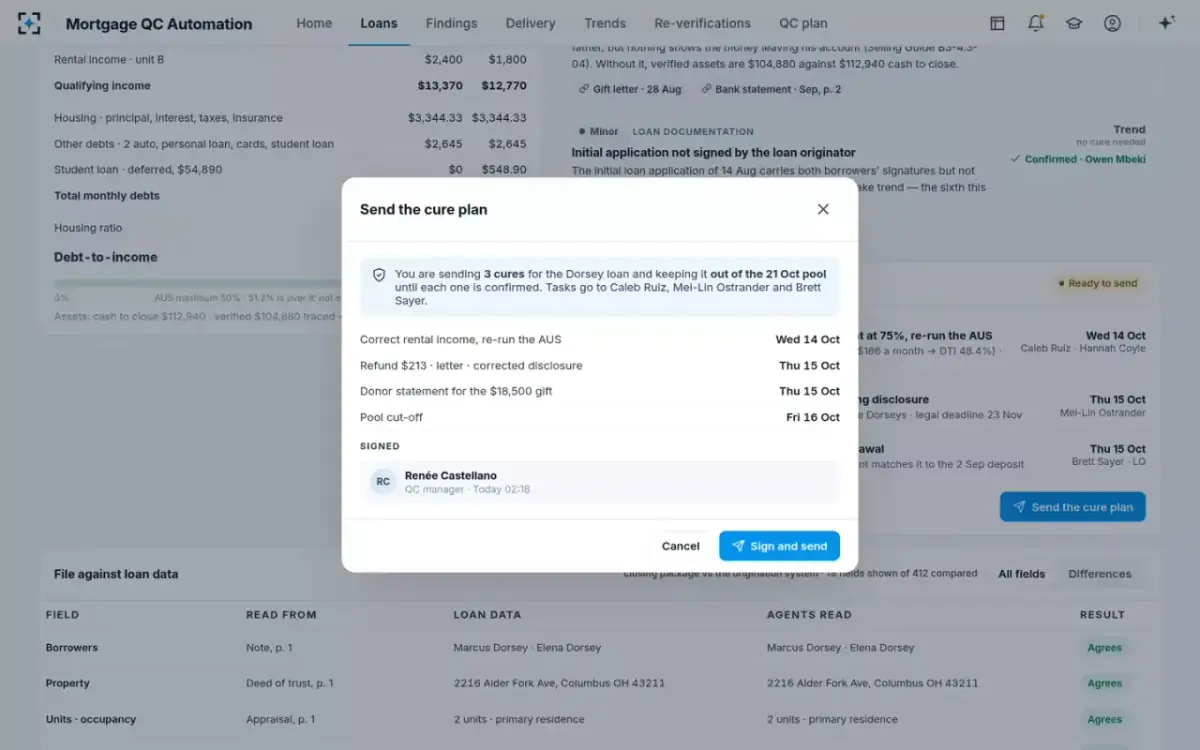This screenshot has height=750, width=1200.
Task: Click the Agrees badge in Property row
Action: 1104,683
